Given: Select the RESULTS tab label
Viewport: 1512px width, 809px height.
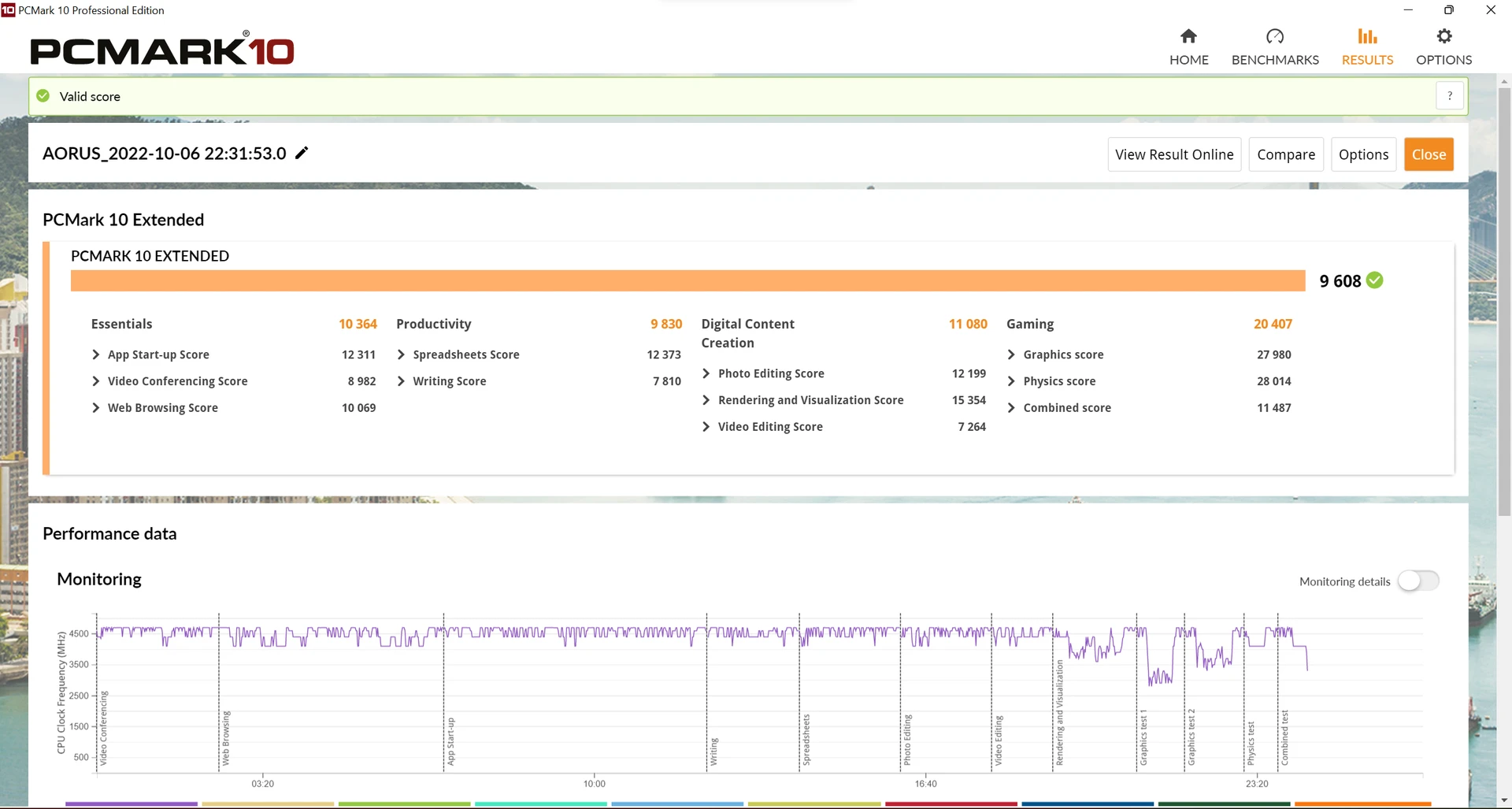Looking at the screenshot, I should (x=1367, y=60).
